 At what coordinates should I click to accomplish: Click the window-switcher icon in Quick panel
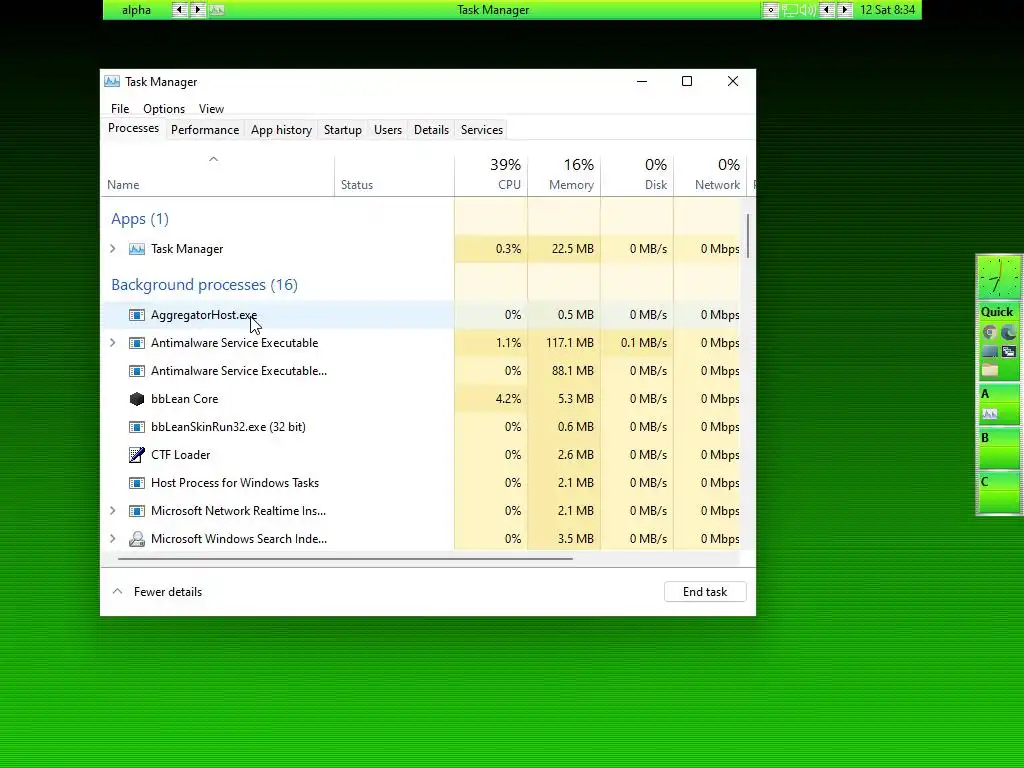click(x=1008, y=351)
